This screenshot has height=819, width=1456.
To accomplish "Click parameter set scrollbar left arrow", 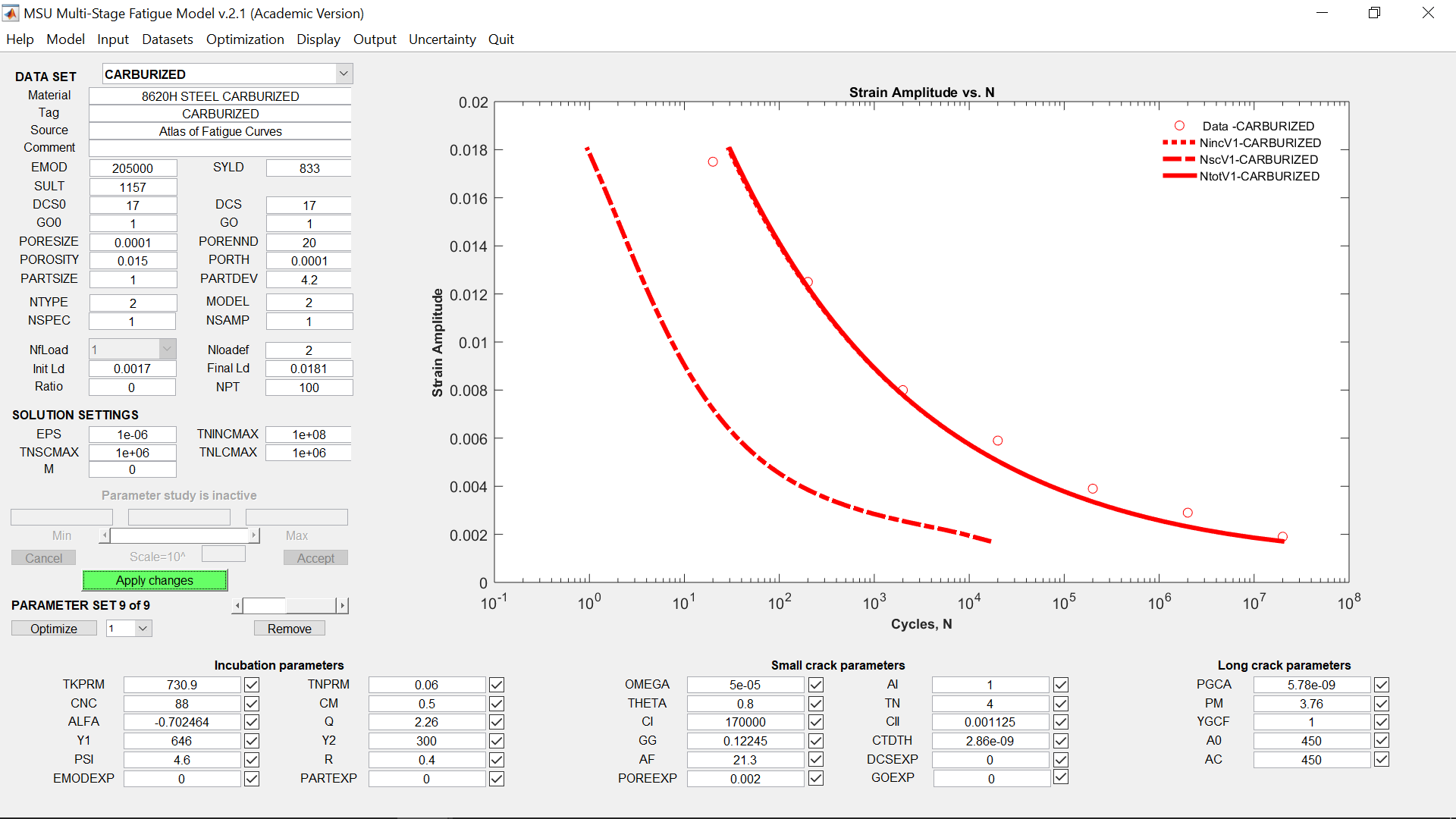I will tap(237, 605).
